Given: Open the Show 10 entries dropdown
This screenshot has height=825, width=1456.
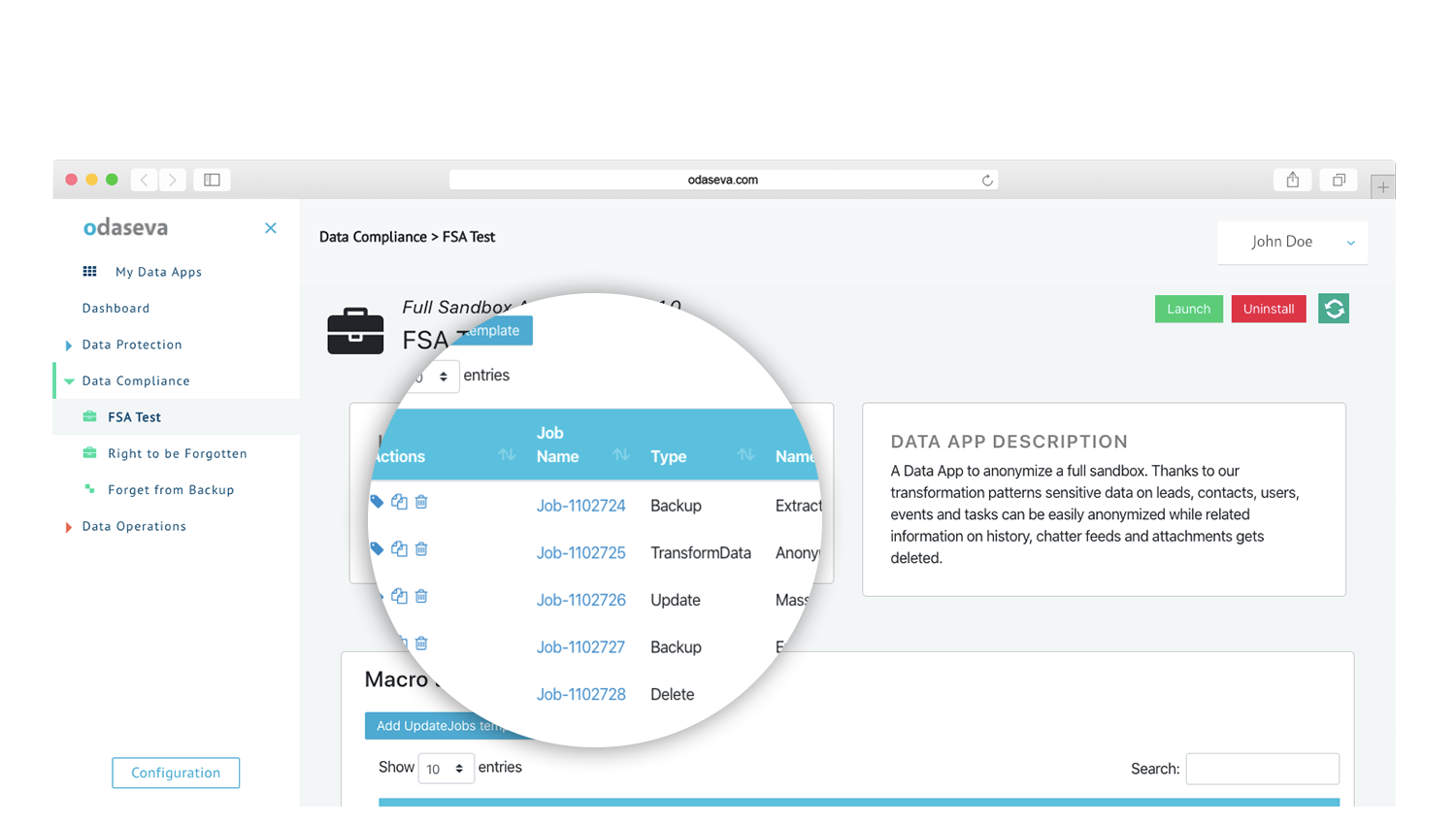Looking at the screenshot, I should (x=446, y=769).
